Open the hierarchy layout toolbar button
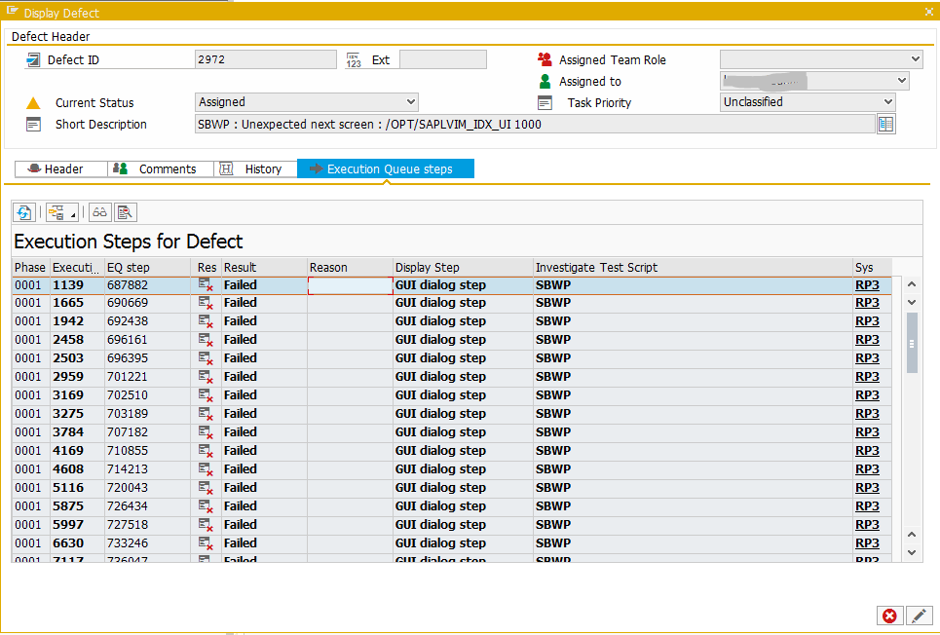Screen dimensions: 940x635 61,212
